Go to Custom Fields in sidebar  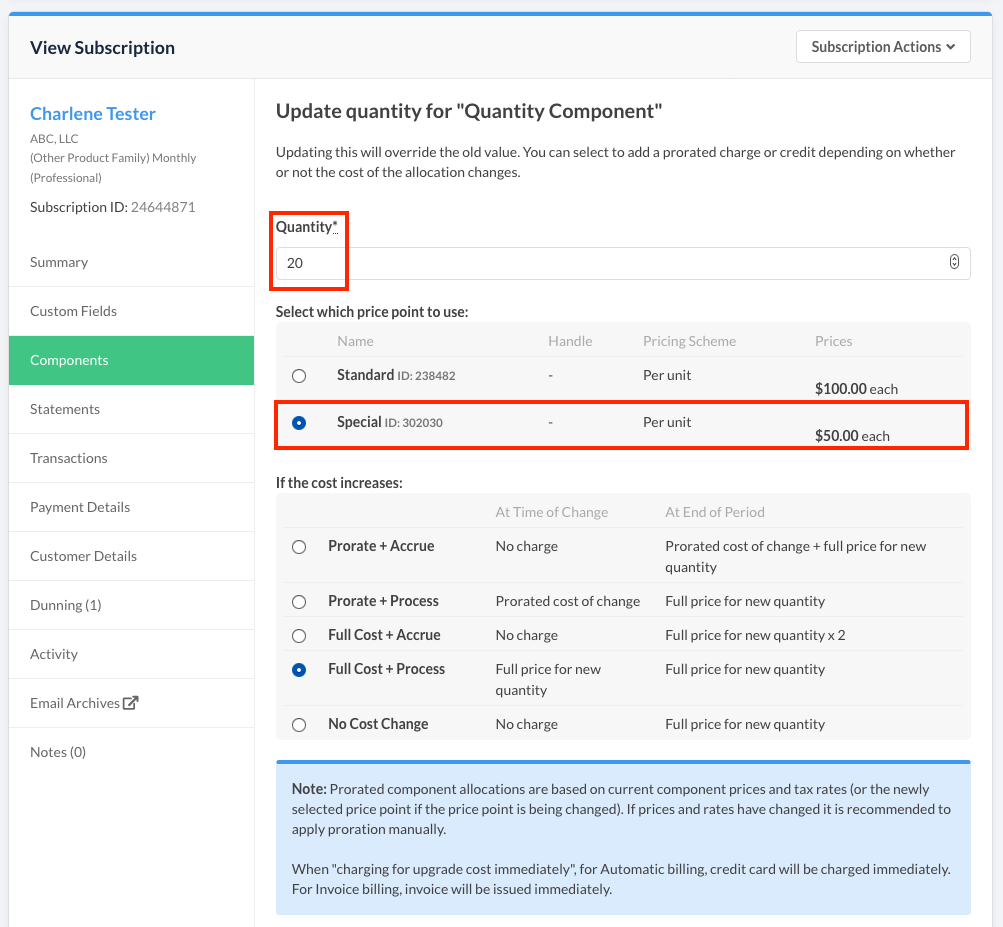pos(73,311)
